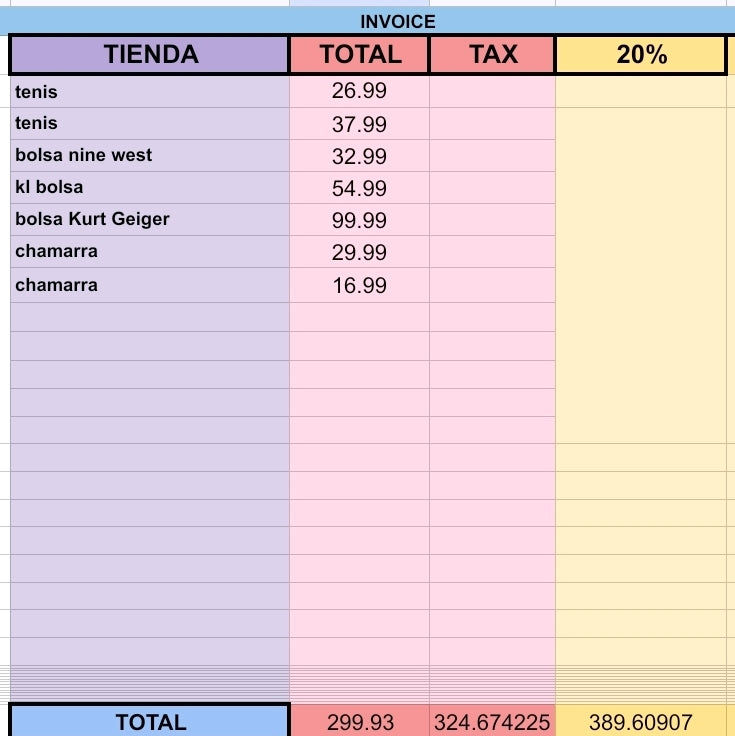
Task: Click the 16.99 price cell
Action: 360,285
